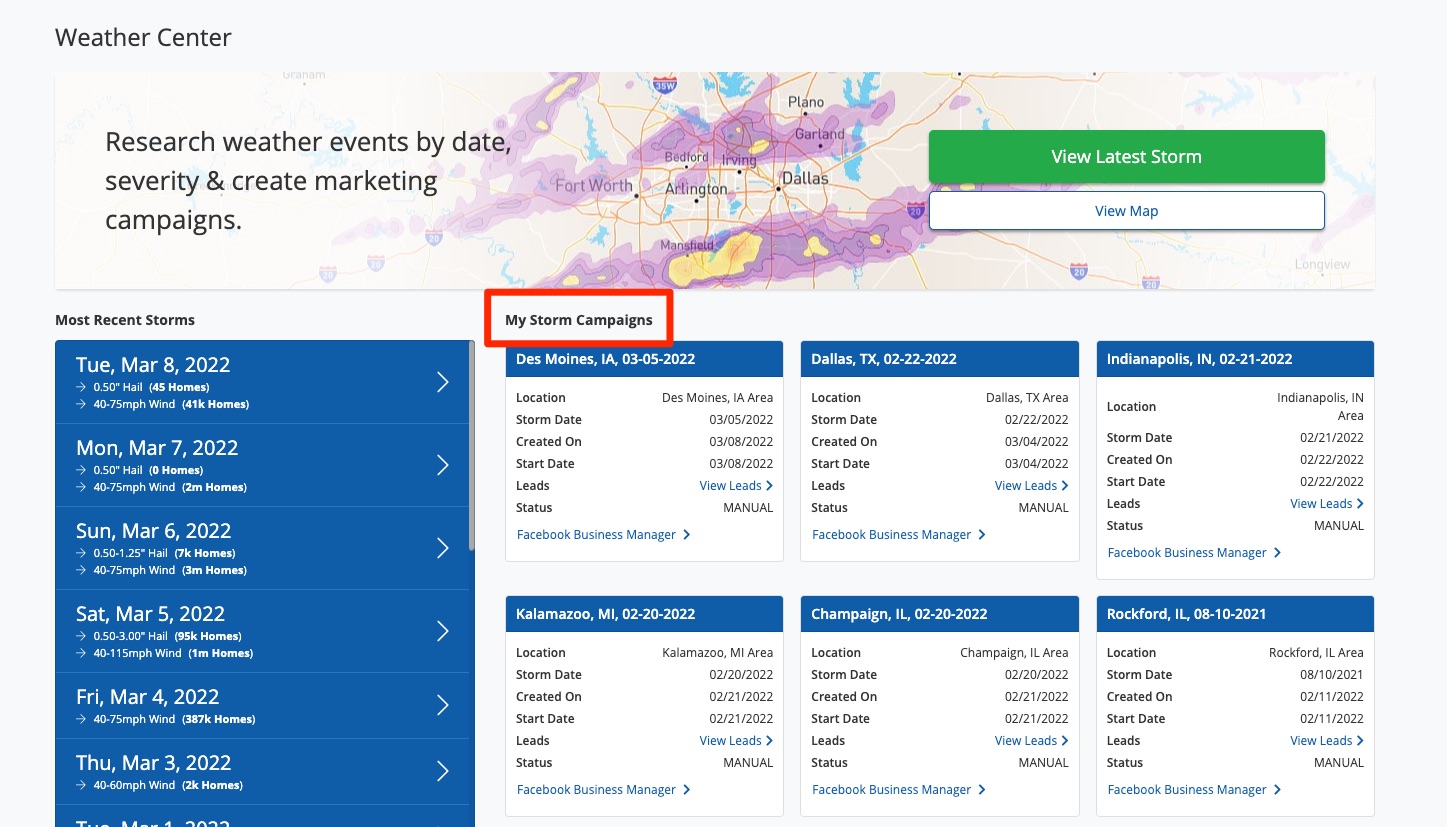1447x827 pixels.
Task: Select the My Storm Campaigns heading
Action: 578,320
